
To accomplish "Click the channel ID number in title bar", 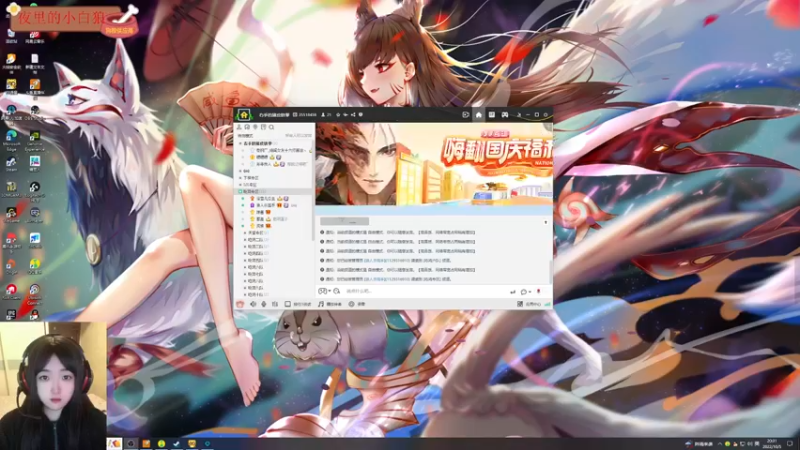I will tap(307, 115).
